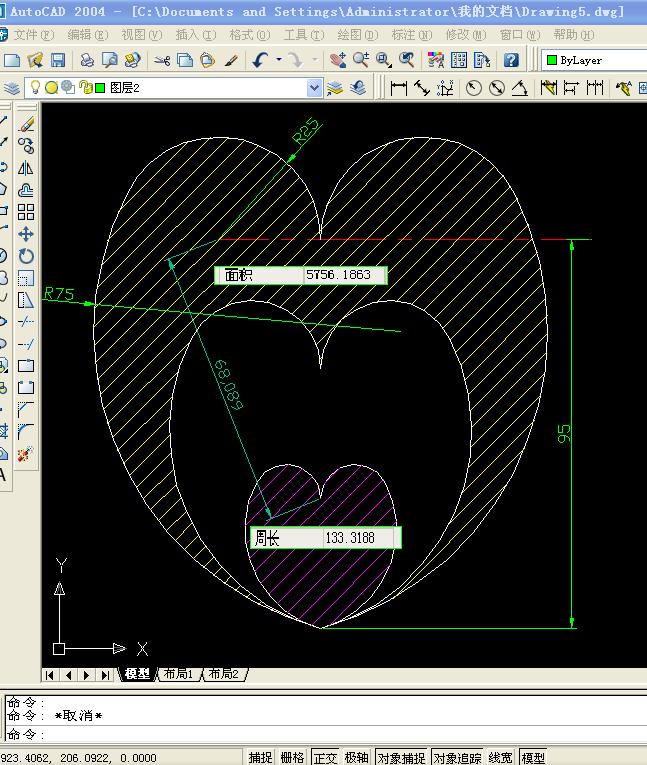Open Layer Properties Manager icon
The image size is (647, 765).
coord(12,88)
